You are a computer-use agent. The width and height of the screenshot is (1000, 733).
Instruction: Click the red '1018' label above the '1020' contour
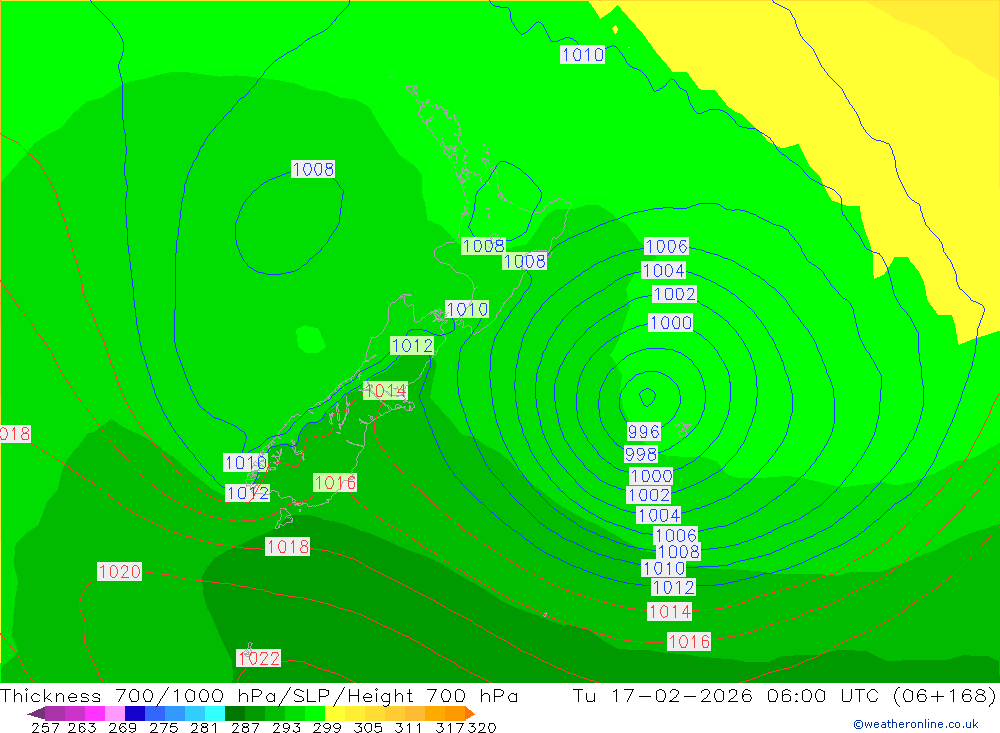(x=288, y=547)
